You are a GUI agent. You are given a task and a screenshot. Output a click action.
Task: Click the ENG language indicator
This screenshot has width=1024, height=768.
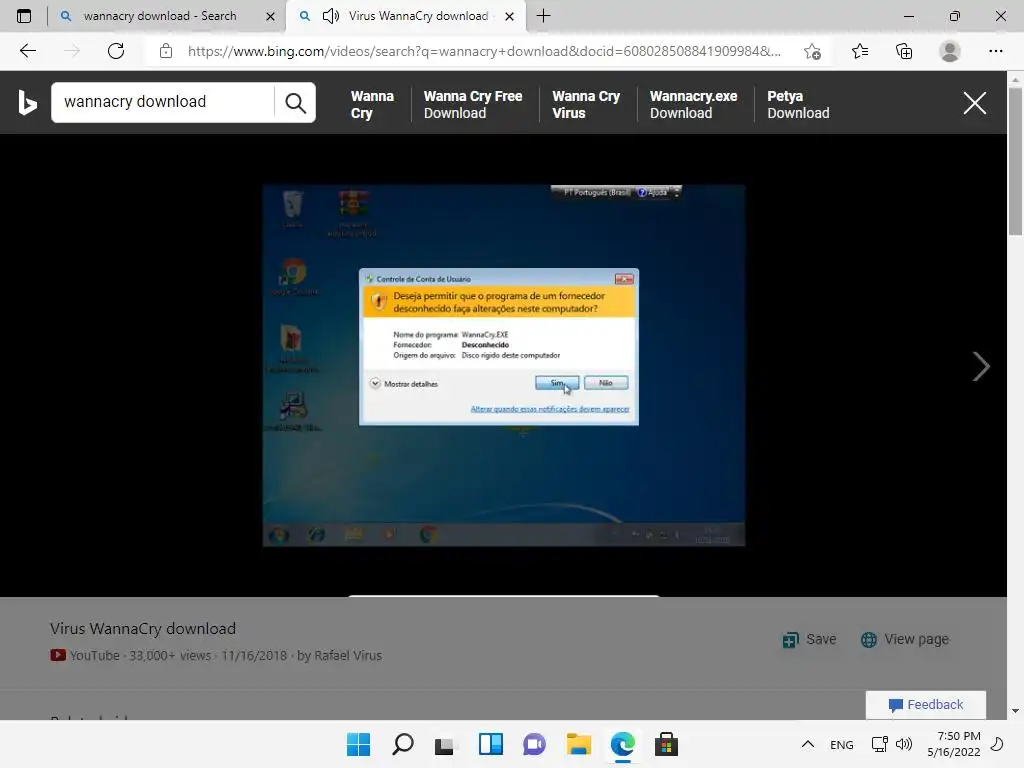[x=842, y=744]
